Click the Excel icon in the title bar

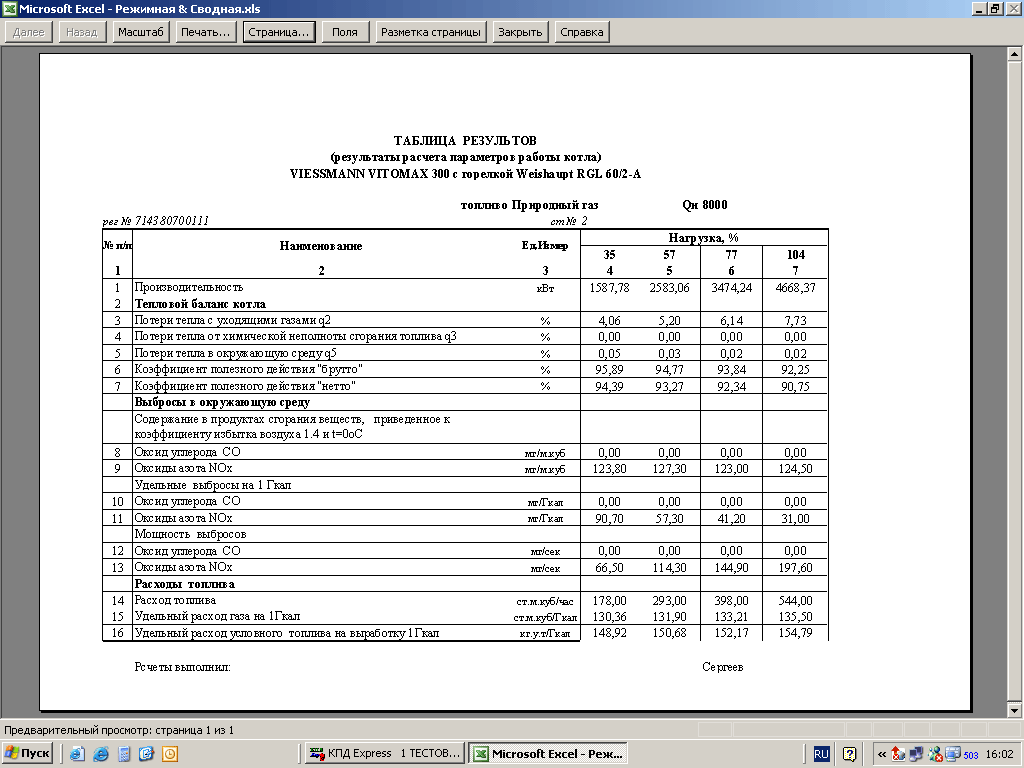pyautogui.click(x=9, y=9)
